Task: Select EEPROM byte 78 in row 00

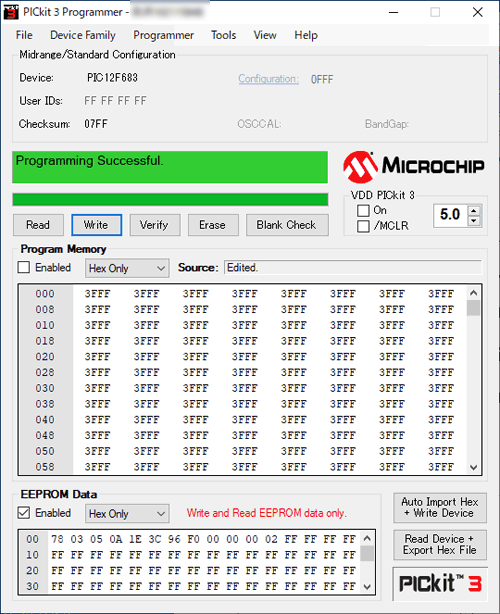Action: pyautogui.click(x=57, y=539)
